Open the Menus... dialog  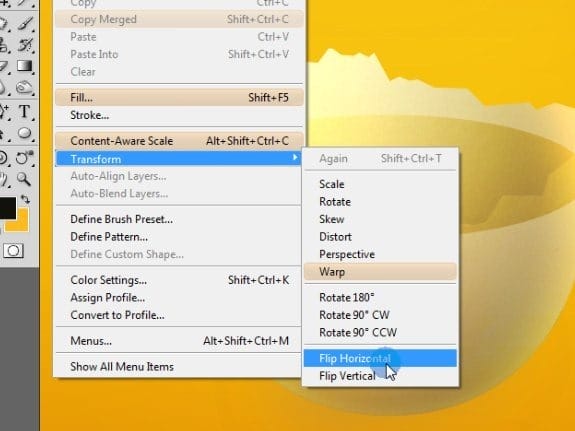(178, 340)
